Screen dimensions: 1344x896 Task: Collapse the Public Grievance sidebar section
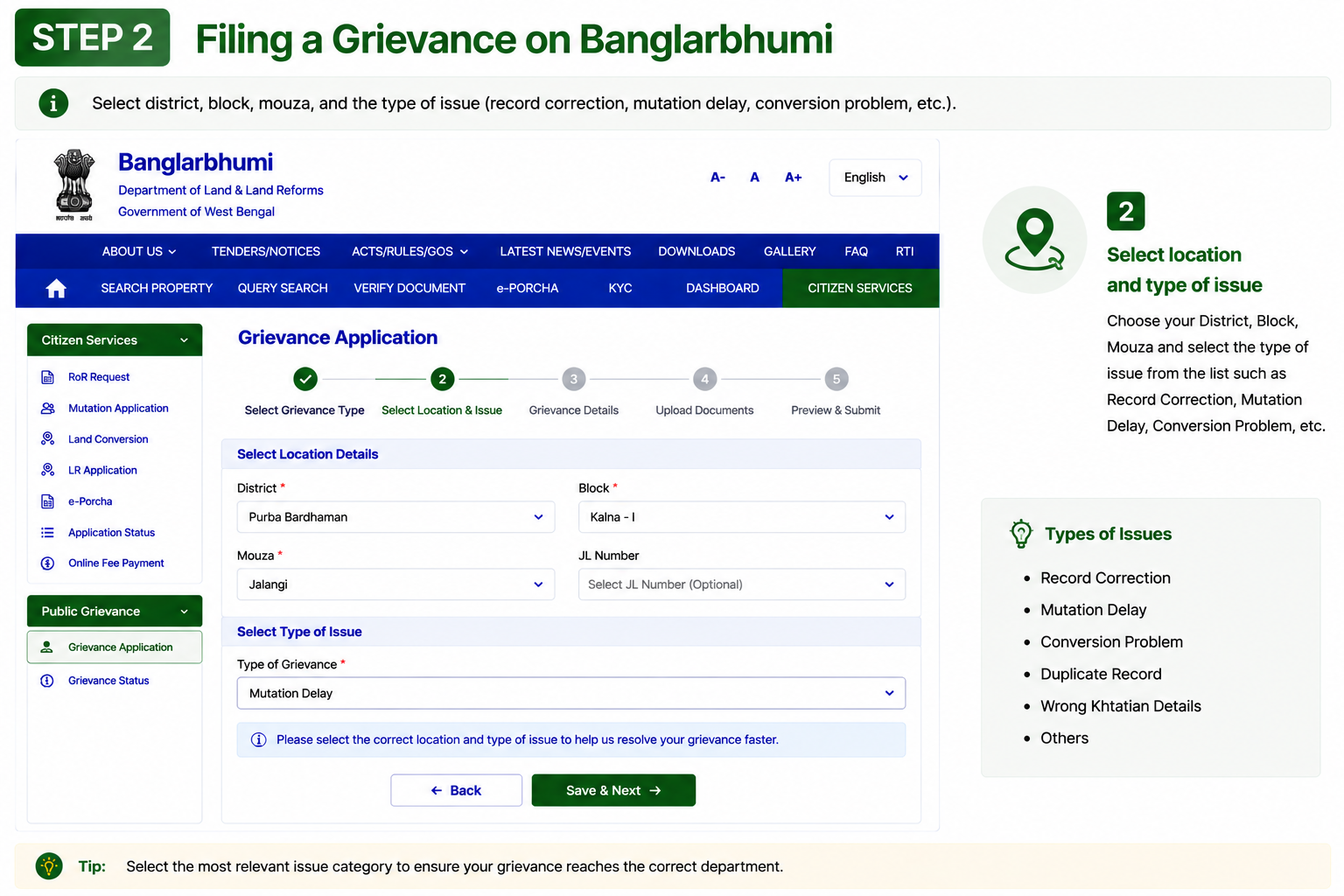(x=115, y=612)
